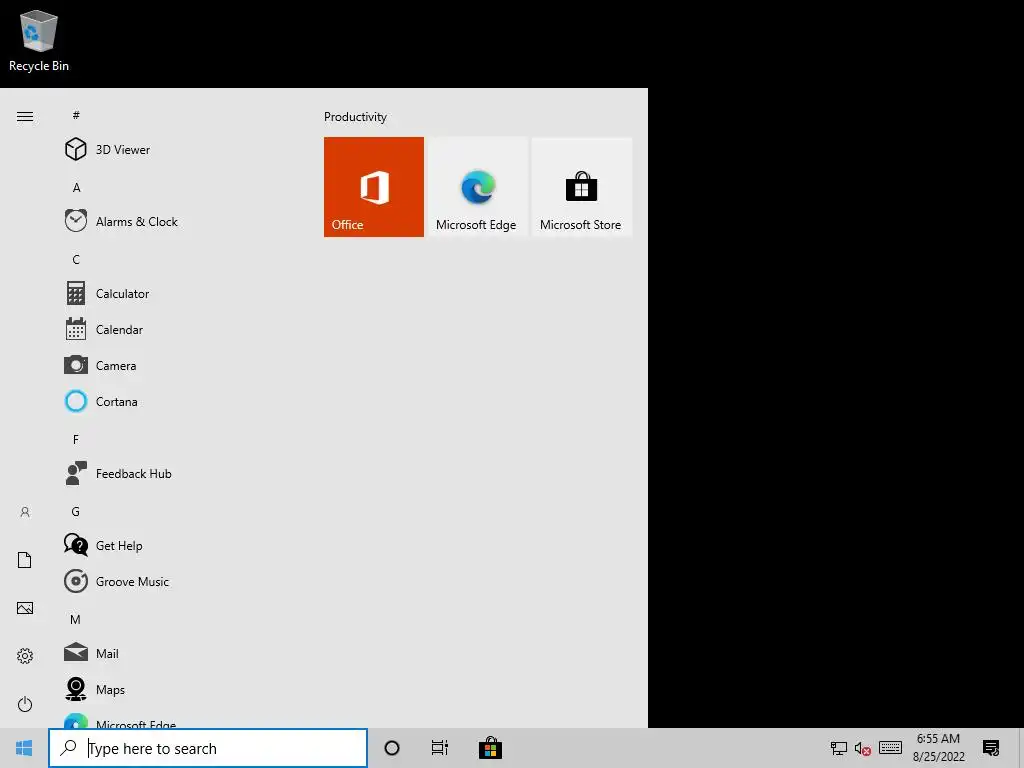This screenshot has height=768, width=1024.
Task: Open the Action Center notifications icon
Action: pyautogui.click(x=991, y=748)
